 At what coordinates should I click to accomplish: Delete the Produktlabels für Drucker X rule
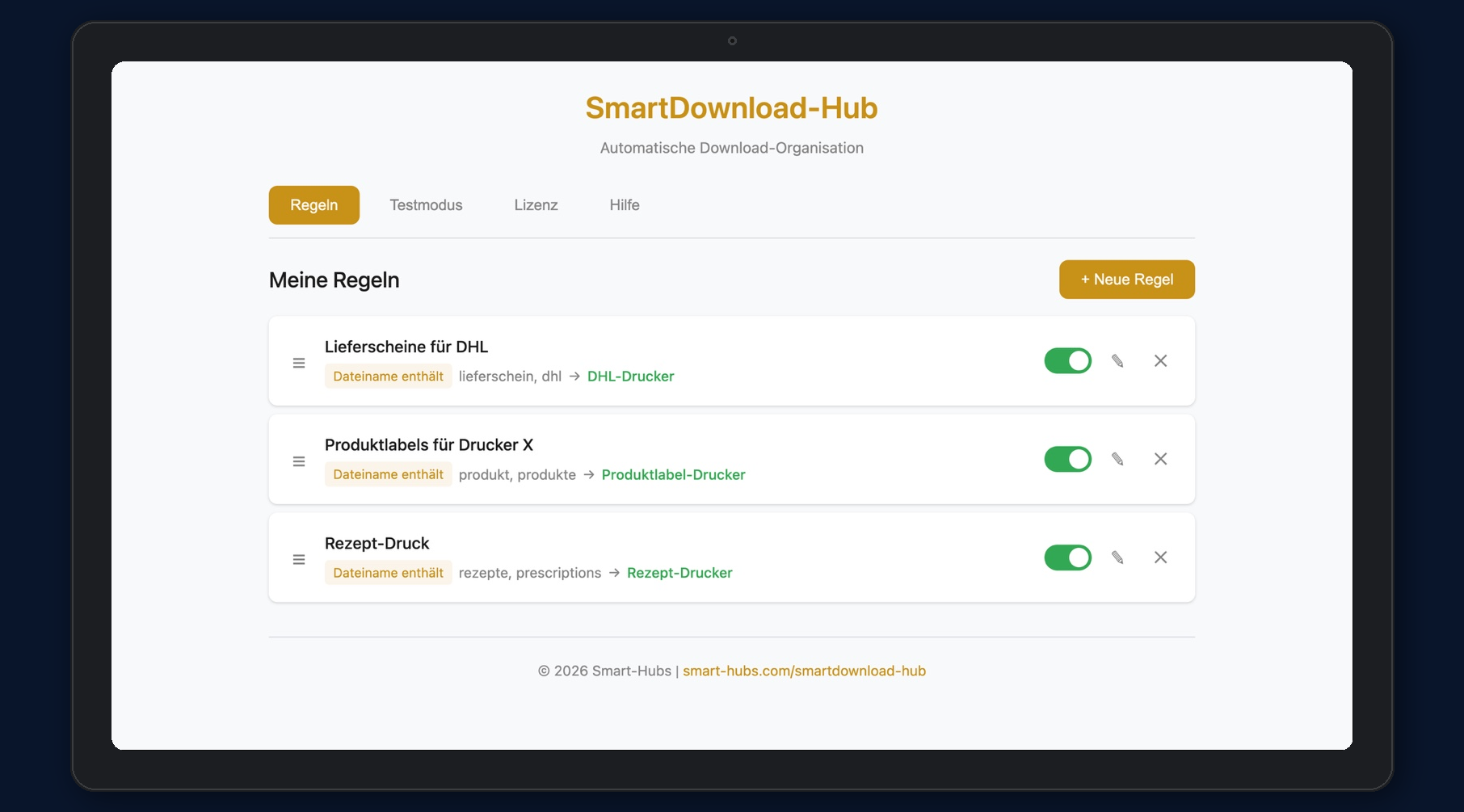point(1160,459)
